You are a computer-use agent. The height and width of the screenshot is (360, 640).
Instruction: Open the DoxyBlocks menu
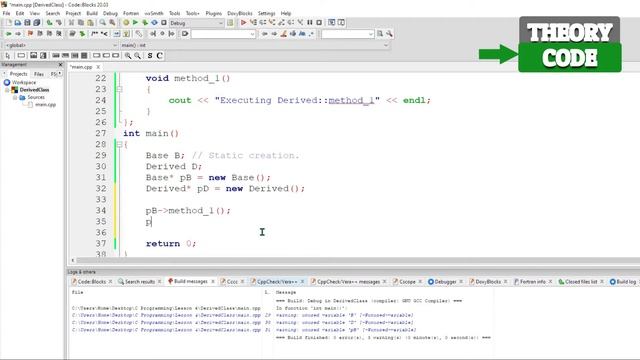tap(240, 13)
